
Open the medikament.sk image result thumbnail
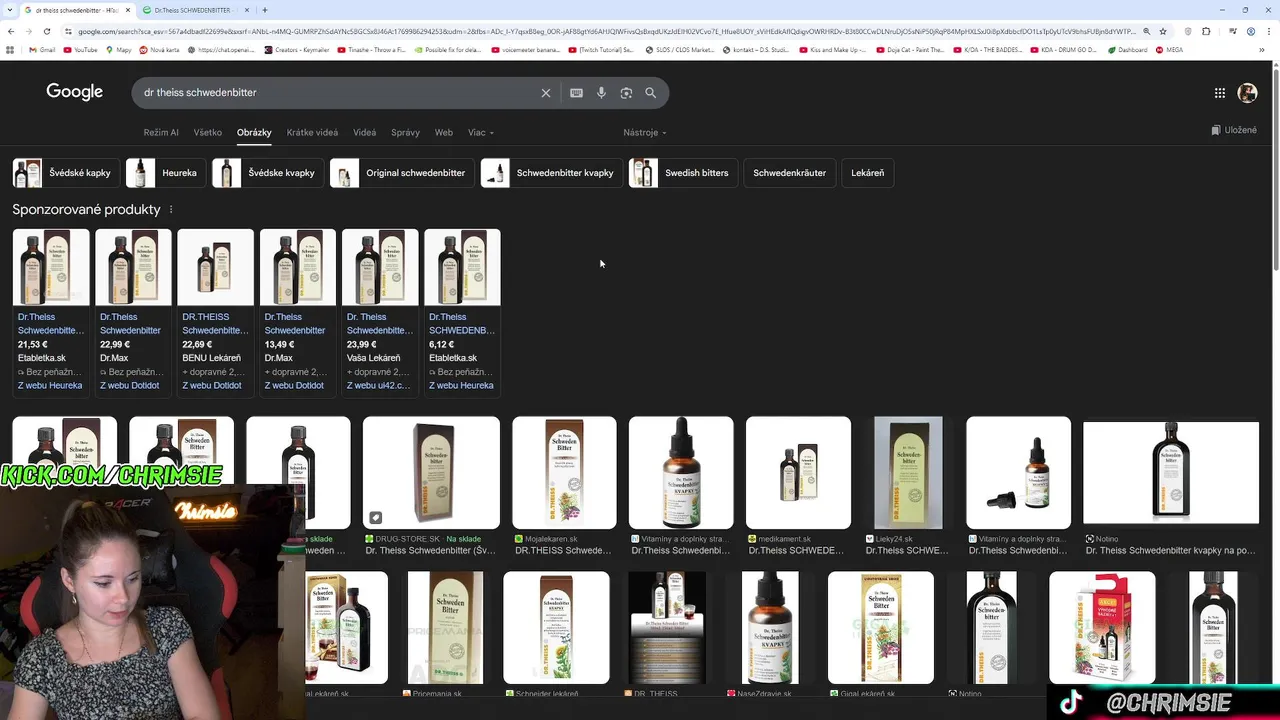(798, 473)
